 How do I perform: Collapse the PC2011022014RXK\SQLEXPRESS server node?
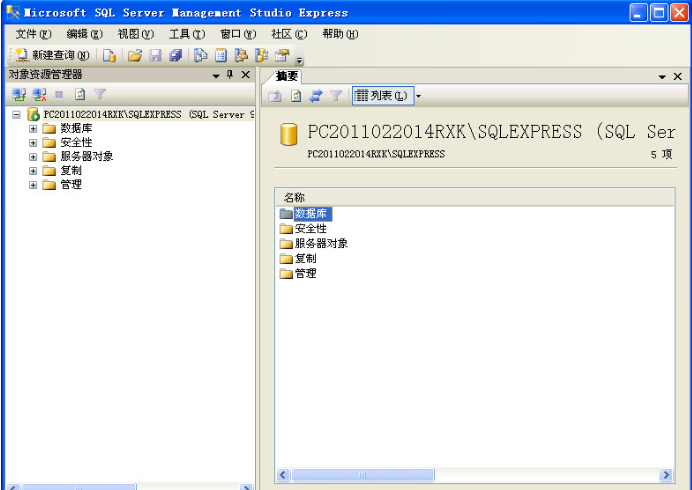point(16,115)
